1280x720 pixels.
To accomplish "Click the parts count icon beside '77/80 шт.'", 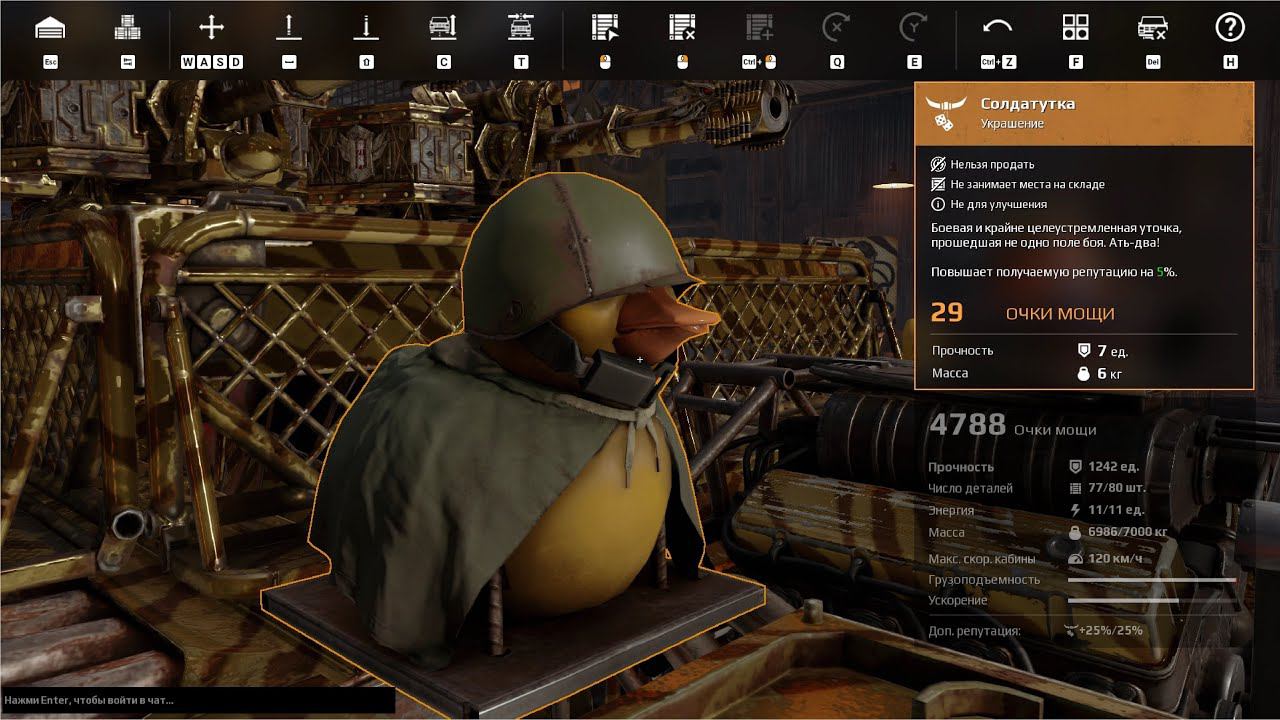I will tap(1076, 489).
